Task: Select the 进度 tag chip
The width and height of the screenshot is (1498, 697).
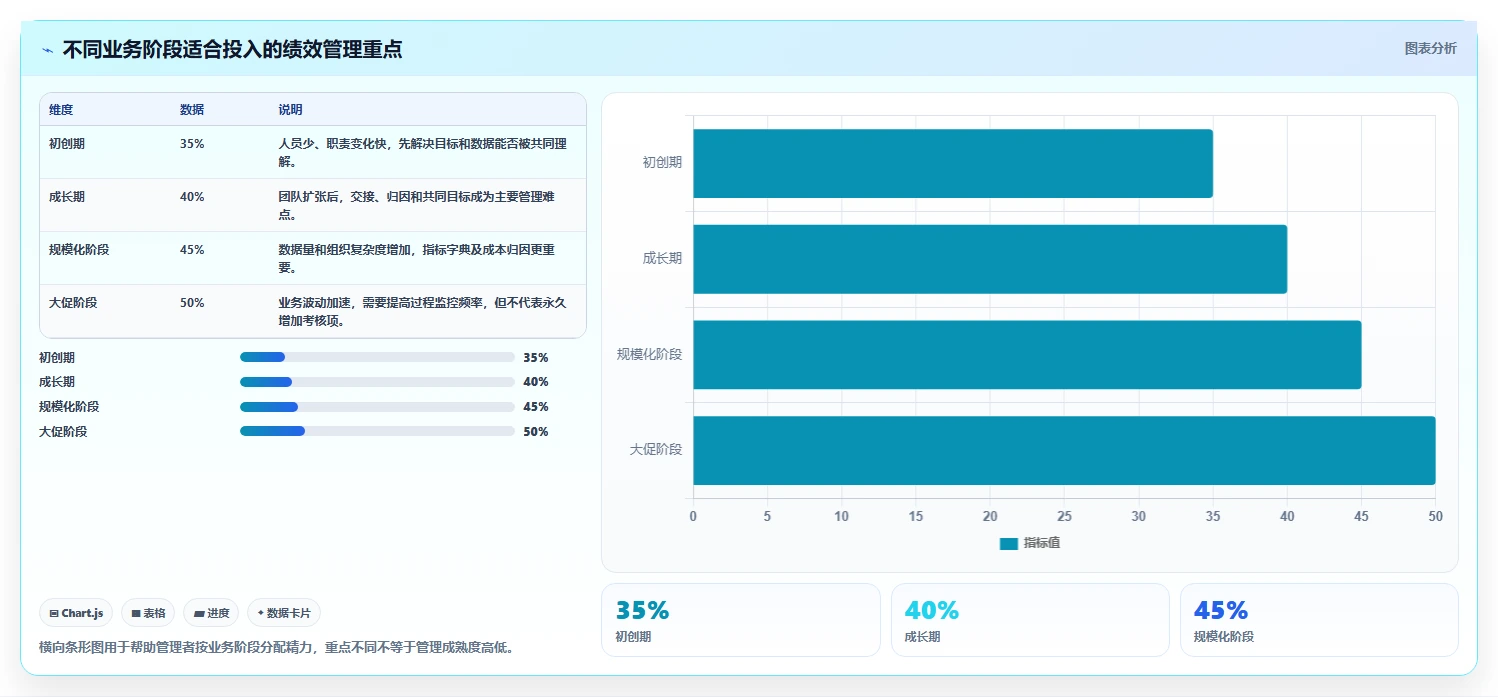Action: pyautogui.click(x=211, y=613)
